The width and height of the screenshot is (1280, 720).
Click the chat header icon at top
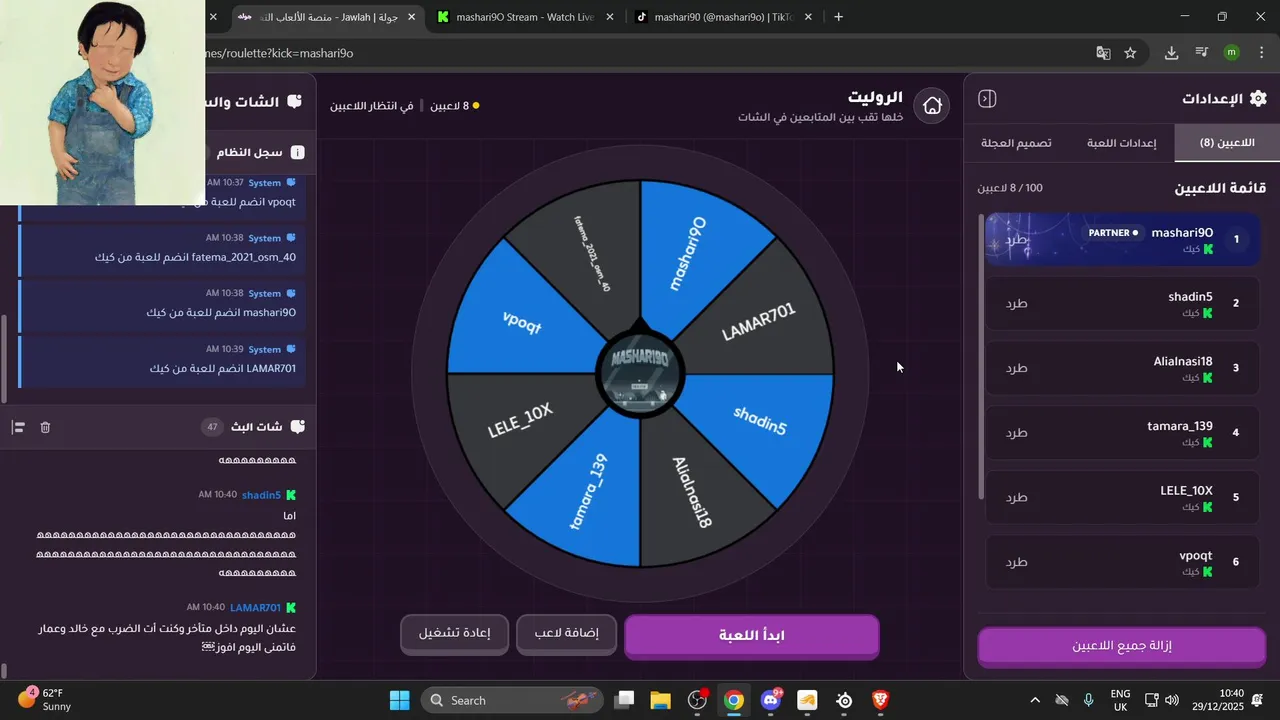pos(294,102)
